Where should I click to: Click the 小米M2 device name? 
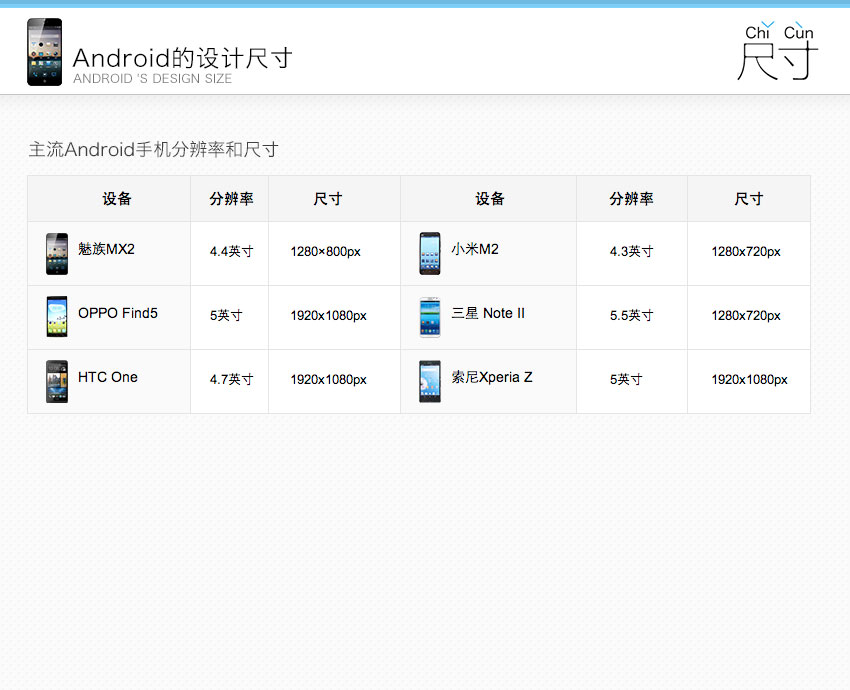[475, 249]
